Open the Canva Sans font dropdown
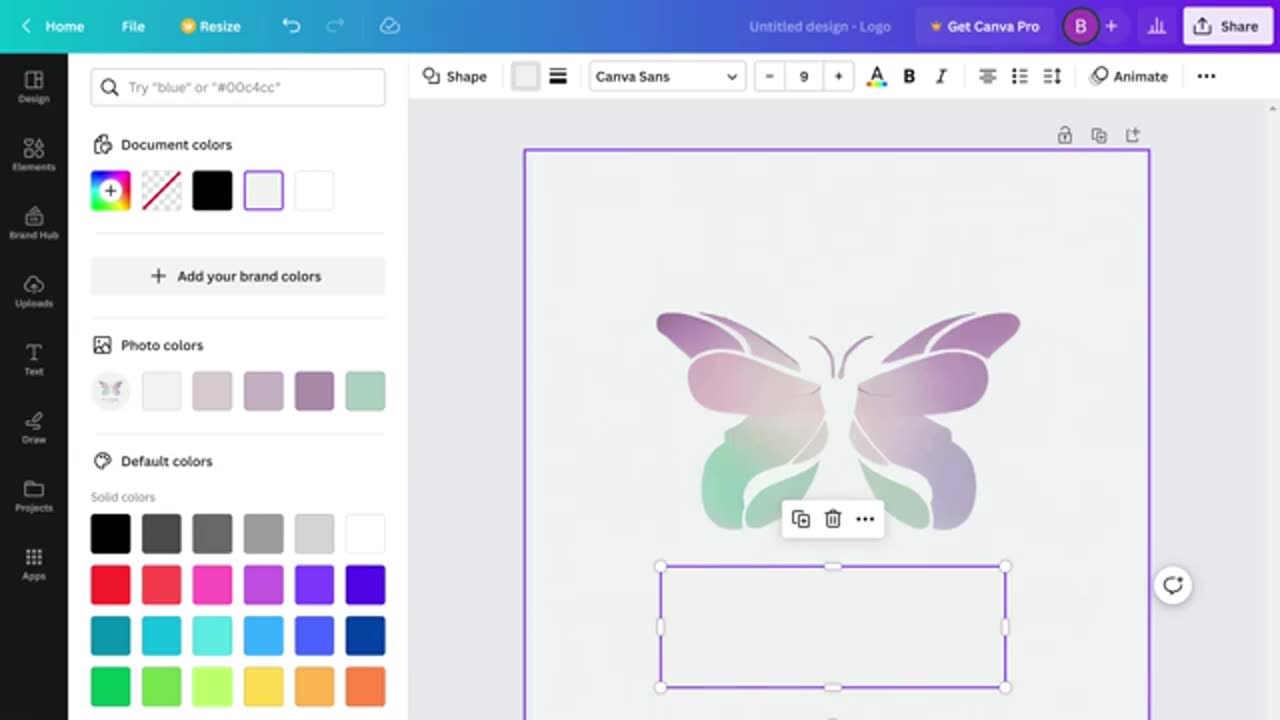The image size is (1280, 720). [667, 76]
